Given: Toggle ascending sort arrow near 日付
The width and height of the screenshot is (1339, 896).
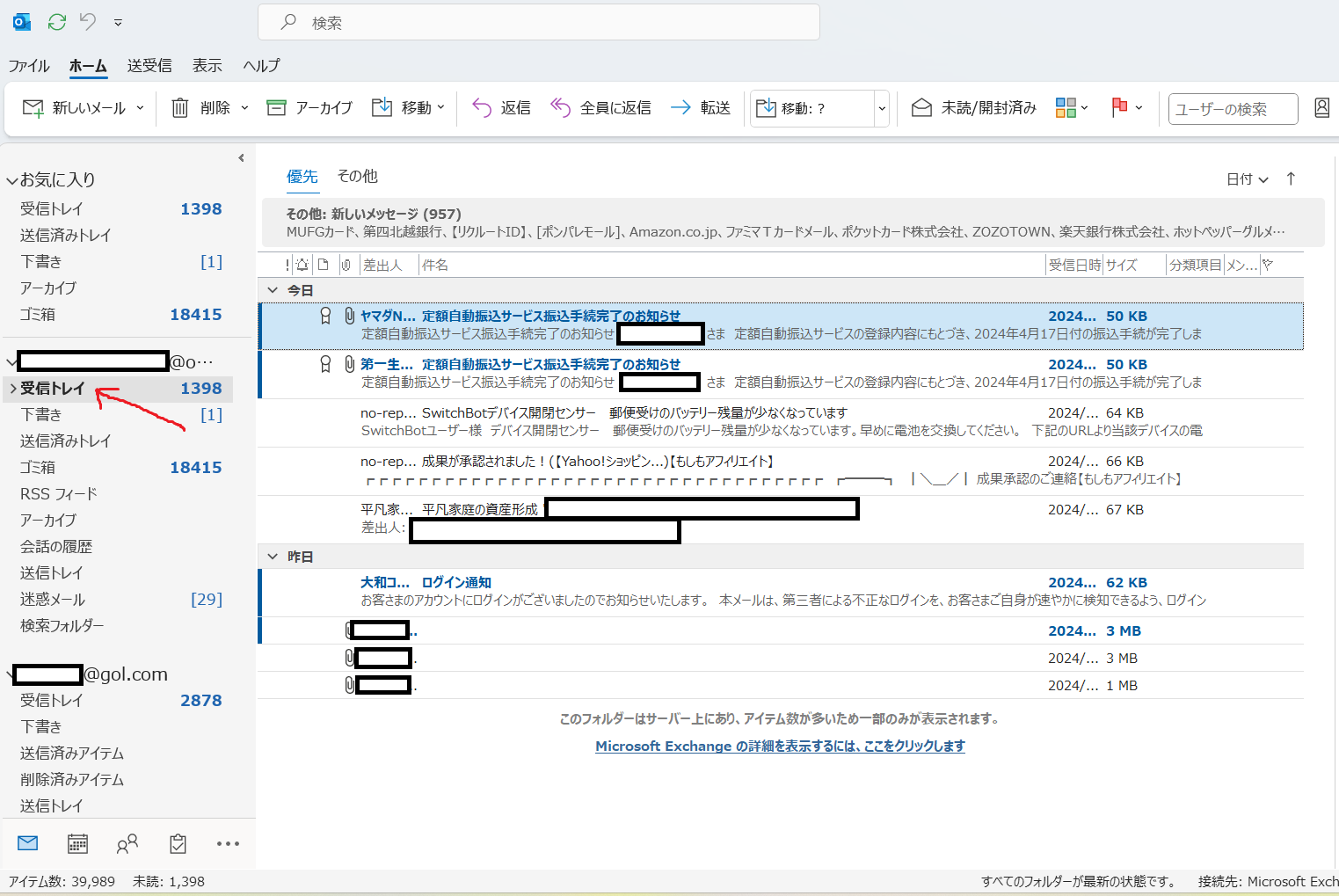Looking at the screenshot, I should point(1290,178).
